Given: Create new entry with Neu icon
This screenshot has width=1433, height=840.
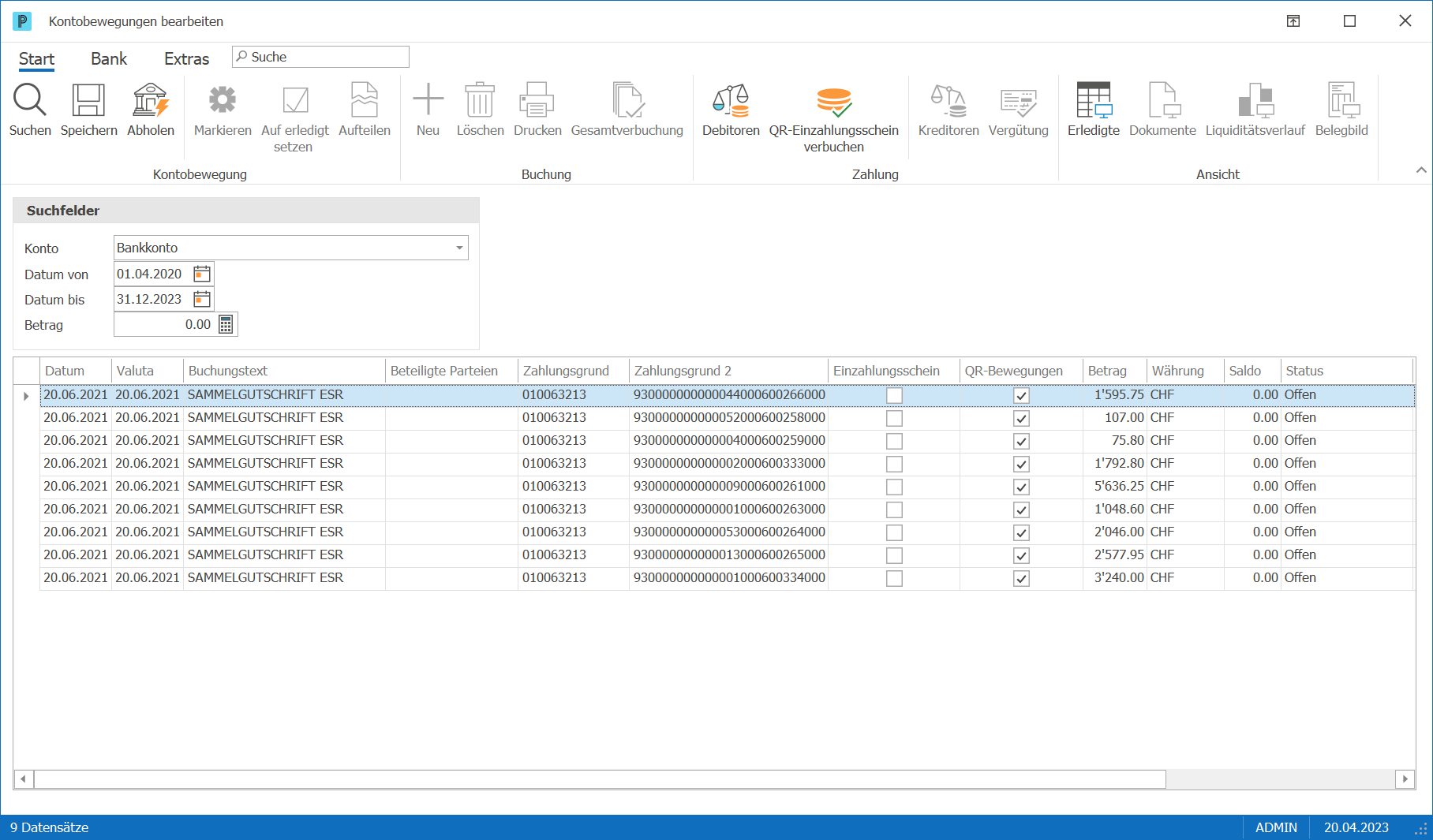Looking at the screenshot, I should 428,100.
